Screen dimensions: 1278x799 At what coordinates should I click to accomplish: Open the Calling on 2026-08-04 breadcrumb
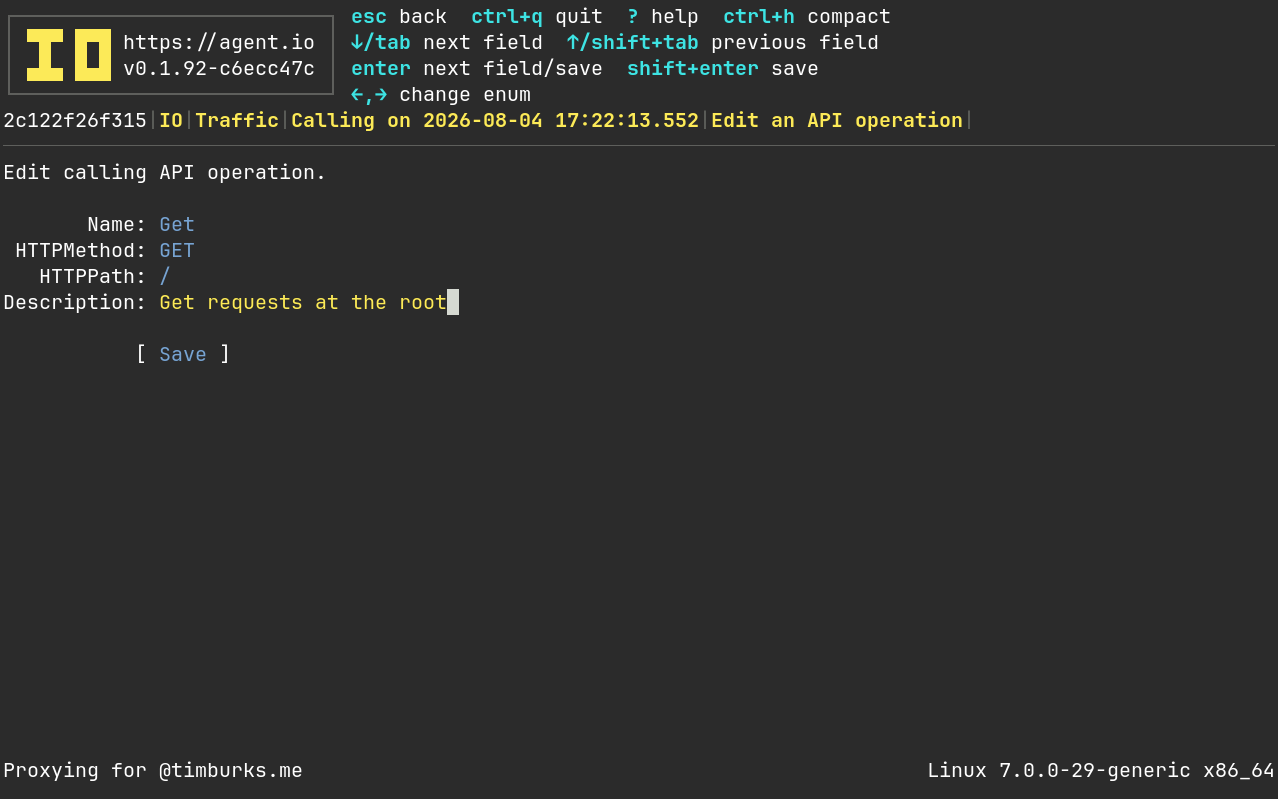point(495,121)
